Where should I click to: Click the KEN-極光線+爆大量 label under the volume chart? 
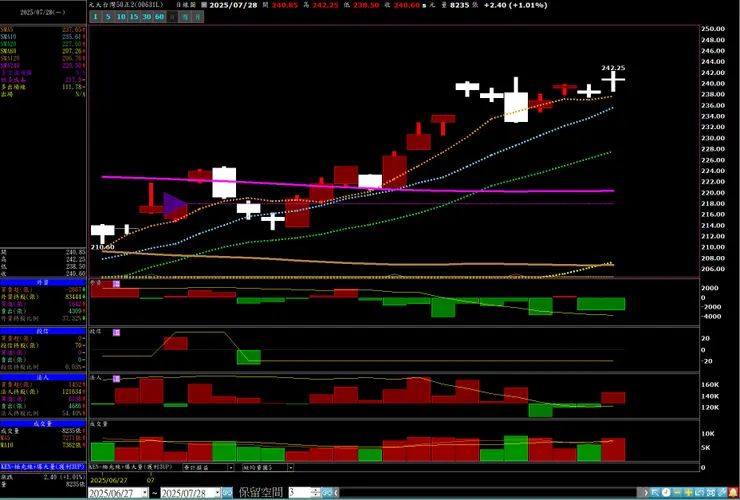tap(130, 467)
